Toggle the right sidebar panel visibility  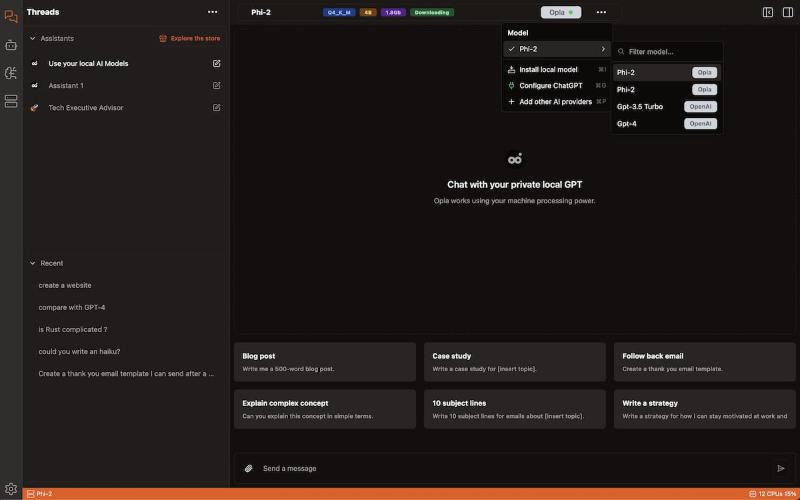(x=786, y=12)
